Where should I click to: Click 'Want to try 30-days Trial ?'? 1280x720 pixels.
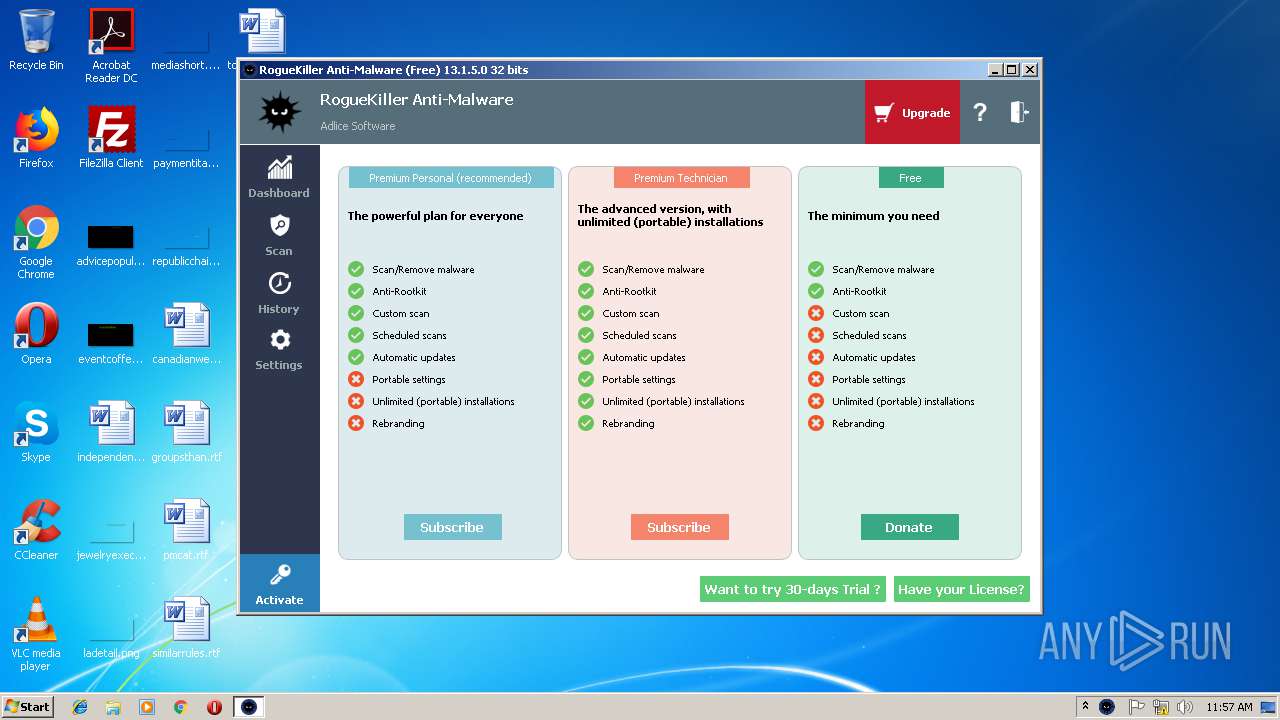coord(792,589)
